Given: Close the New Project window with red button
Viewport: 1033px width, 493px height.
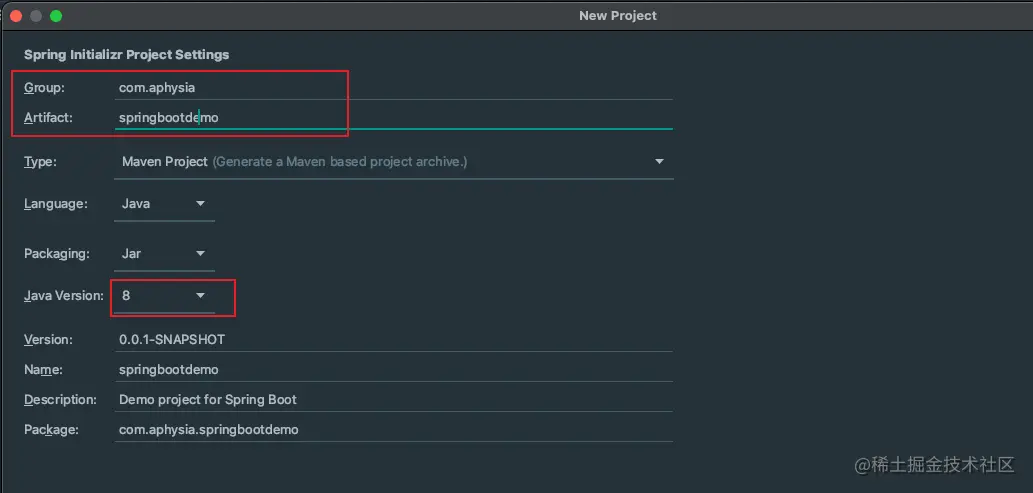Looking at the screenshot, I should click(16, 16).
